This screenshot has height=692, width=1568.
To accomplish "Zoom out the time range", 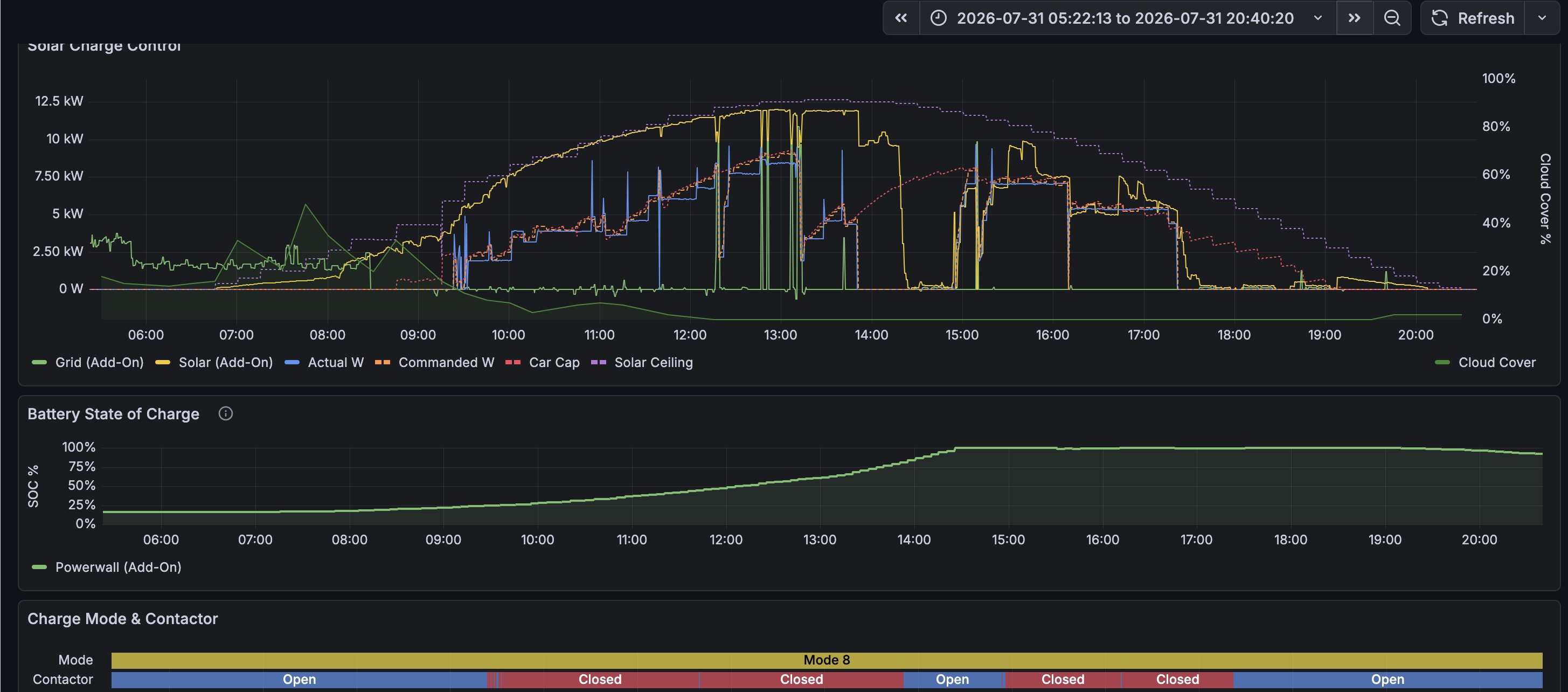I will [x=1392, y=18].
